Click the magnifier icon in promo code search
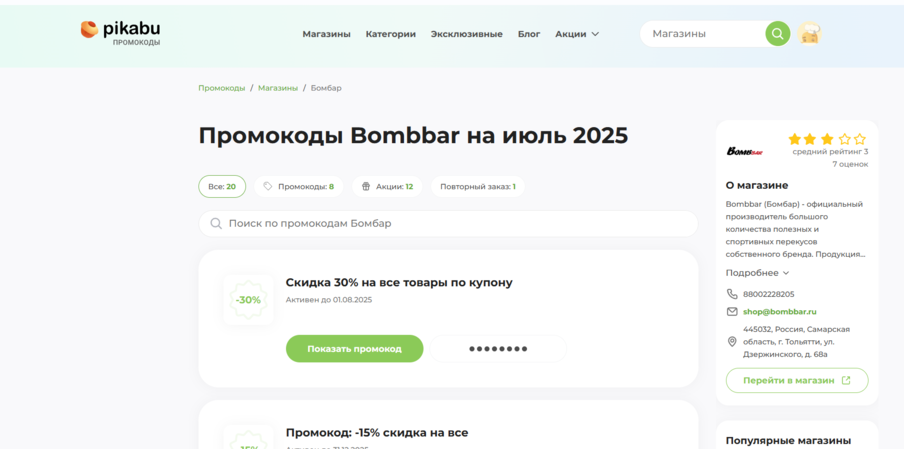Viewport: 904px width, 449px height. coord(216,224)
